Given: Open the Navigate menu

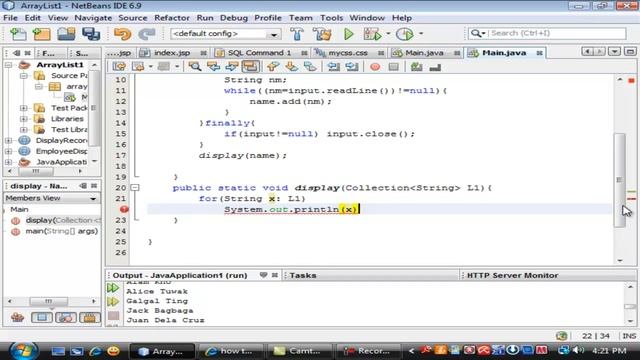Looking at the screenshot, I should (93, 18).
